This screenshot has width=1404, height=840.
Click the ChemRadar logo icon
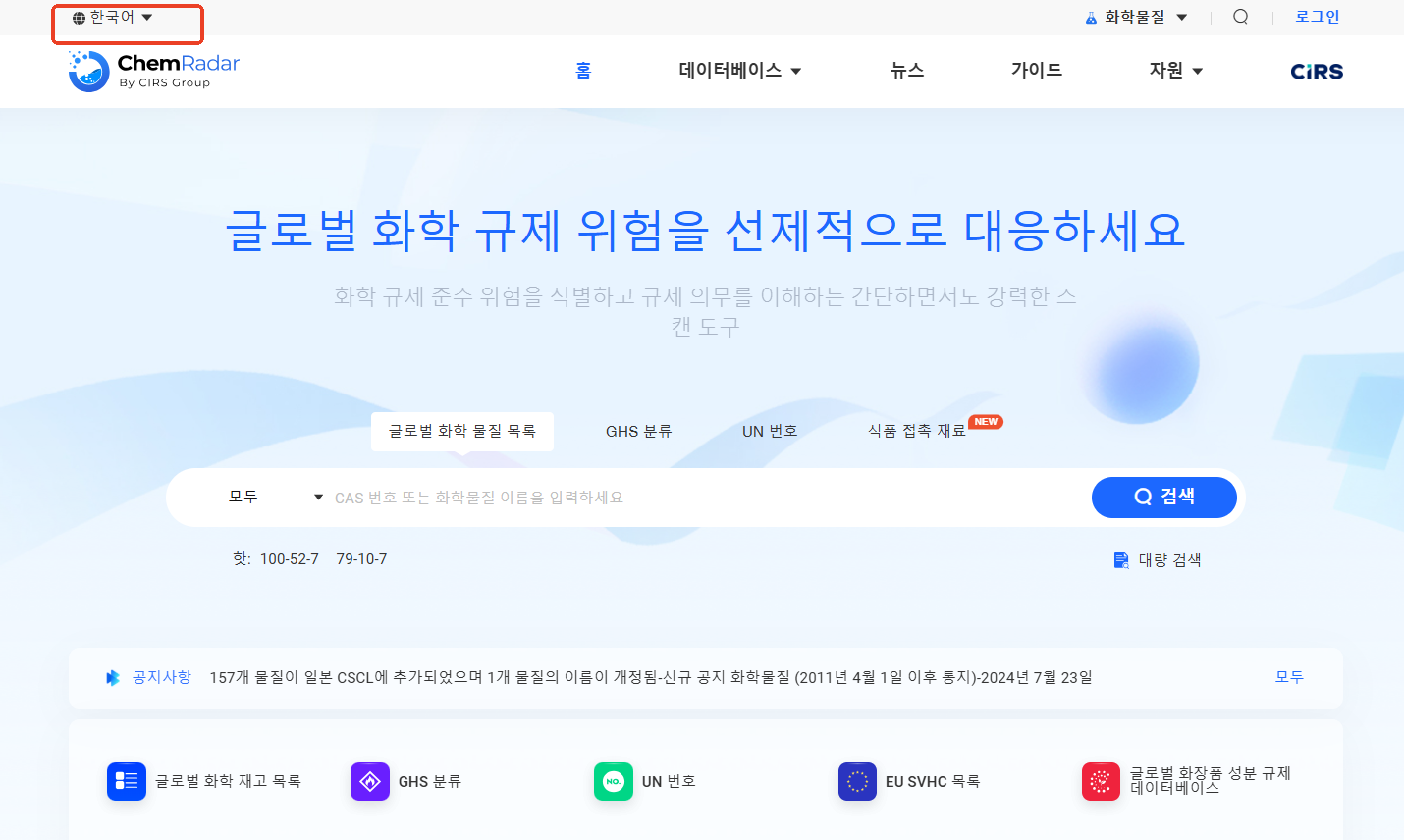88,71
